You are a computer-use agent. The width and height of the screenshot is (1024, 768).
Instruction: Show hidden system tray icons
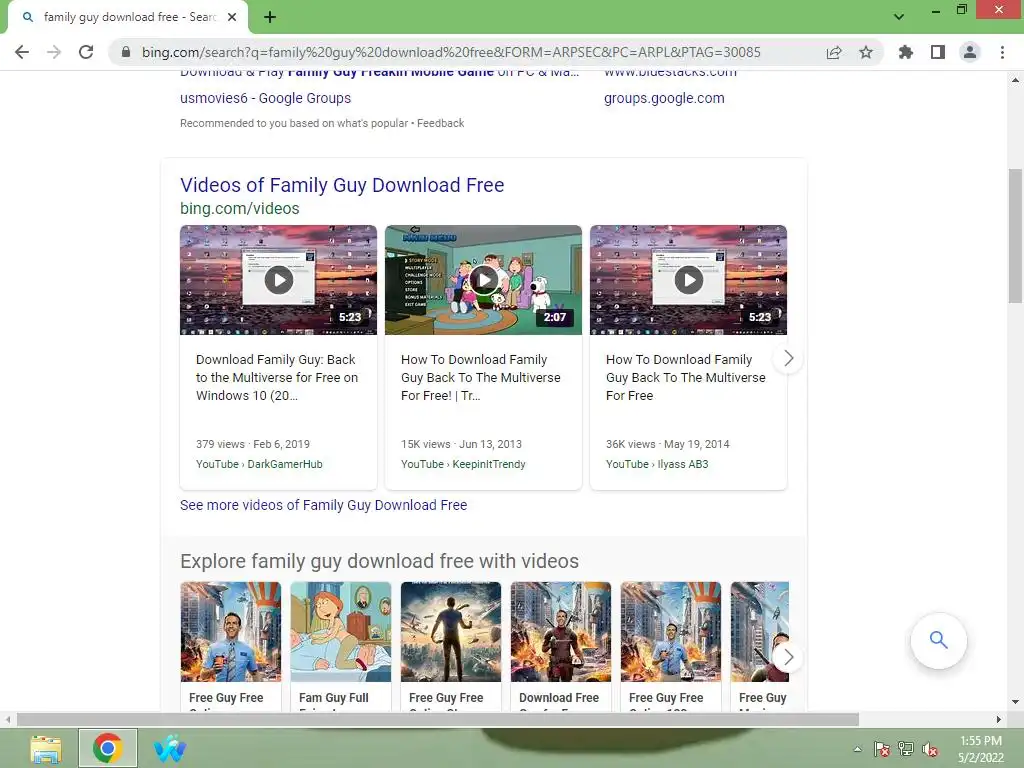(x=857, y=749)
